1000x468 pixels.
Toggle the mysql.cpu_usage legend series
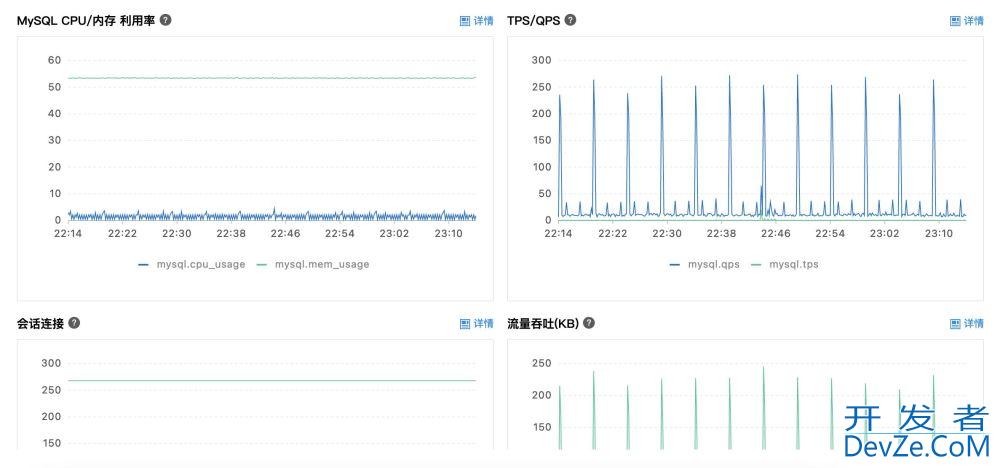(x=192, y=264)
